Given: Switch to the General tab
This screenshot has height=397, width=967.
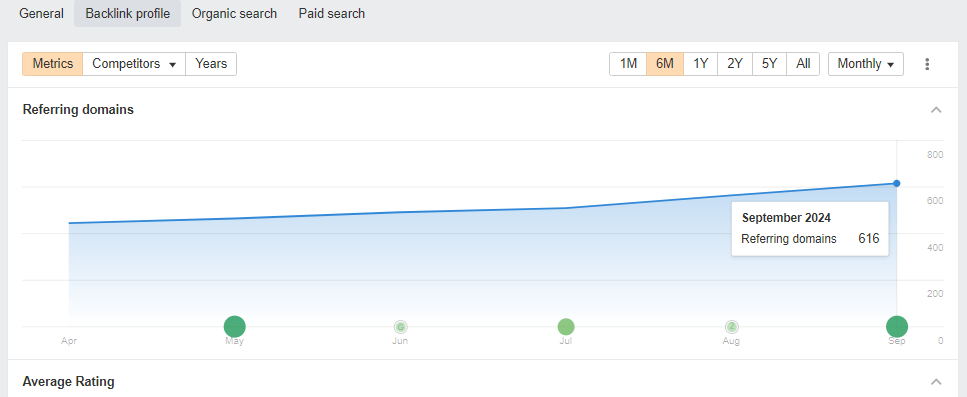Looking at the screenshot, I should (x=41, y=14).
